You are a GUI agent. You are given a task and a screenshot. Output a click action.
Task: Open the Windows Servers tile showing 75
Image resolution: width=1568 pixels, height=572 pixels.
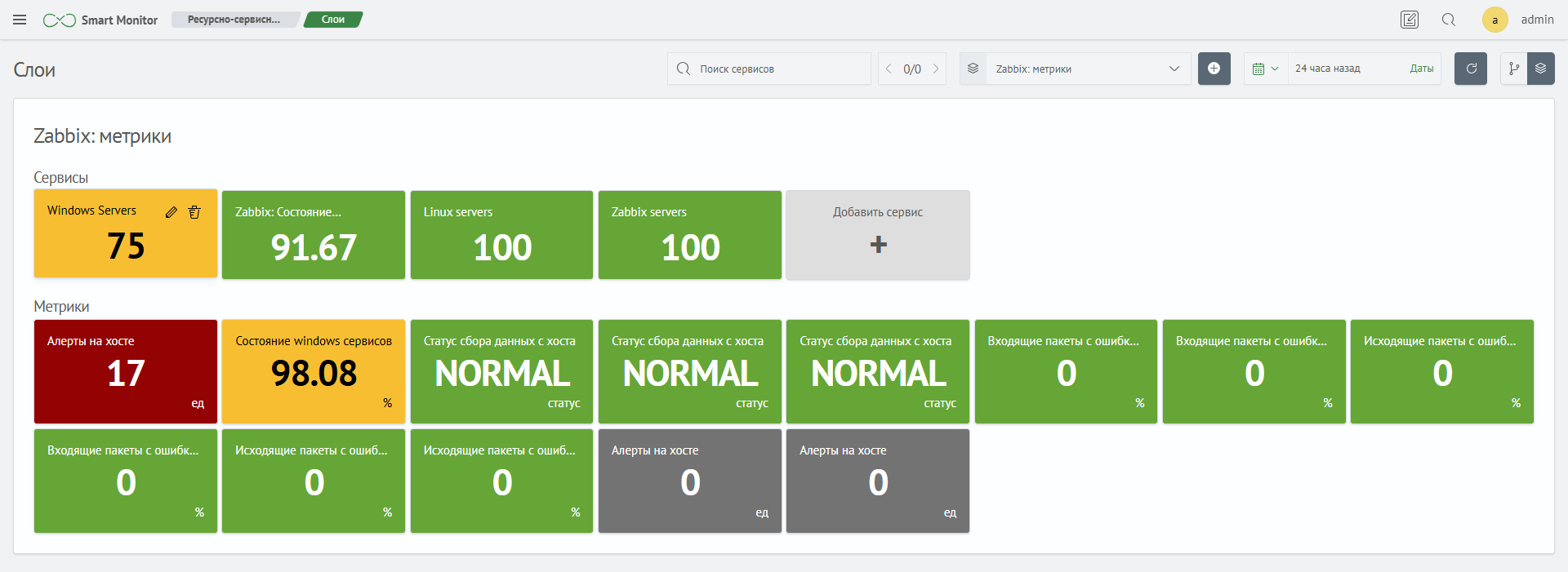coord(126,233)
